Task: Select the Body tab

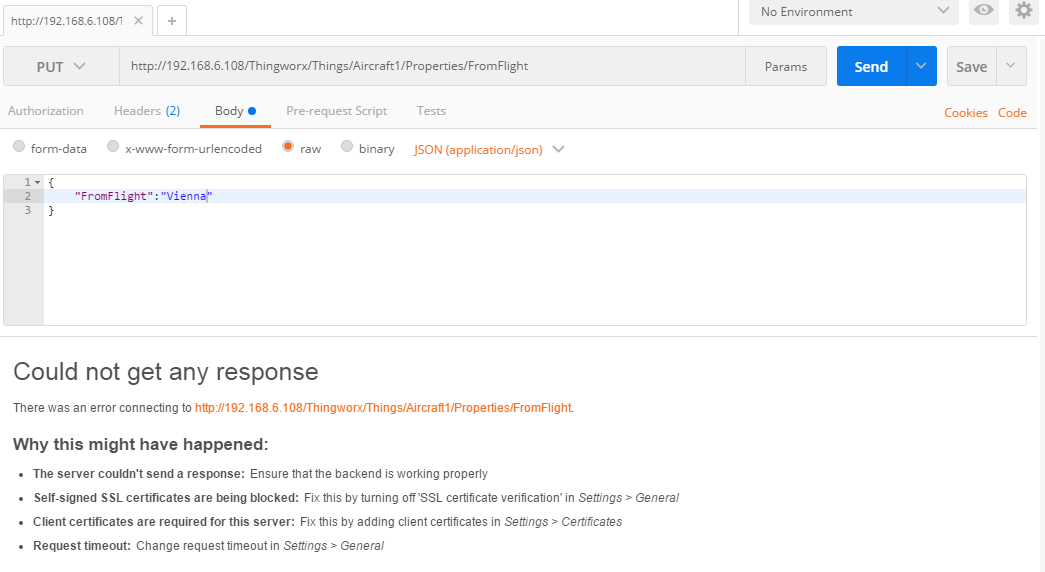Action: click(235, 111)
